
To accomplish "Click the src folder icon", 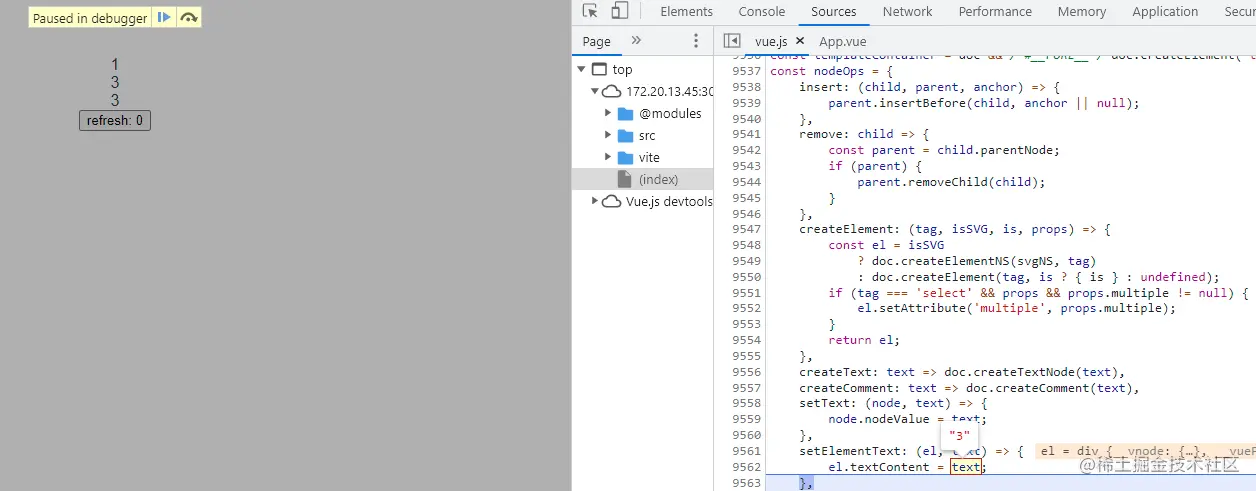I will [625, 135].
